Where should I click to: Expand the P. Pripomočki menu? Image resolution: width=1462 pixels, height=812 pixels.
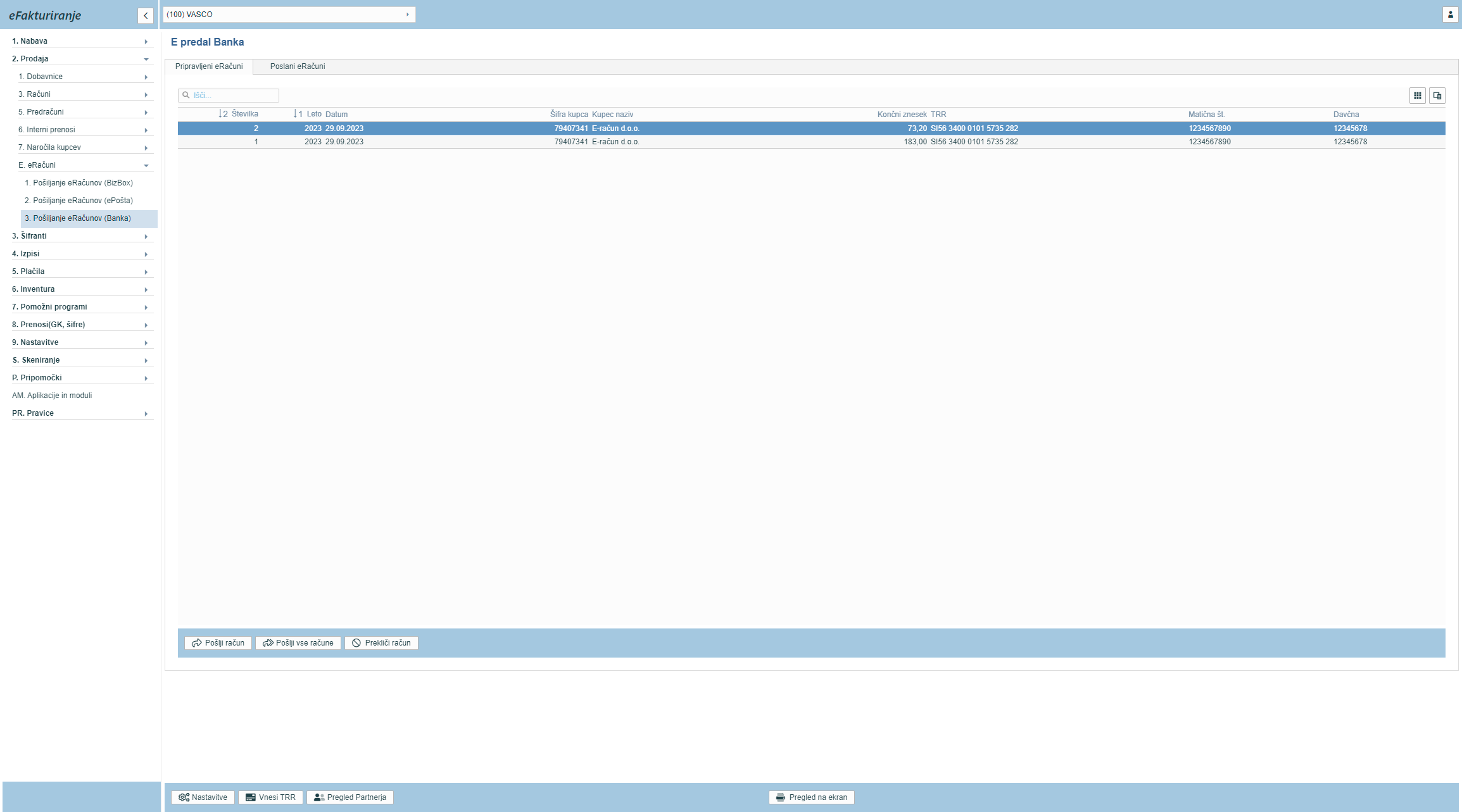point(82,378)
